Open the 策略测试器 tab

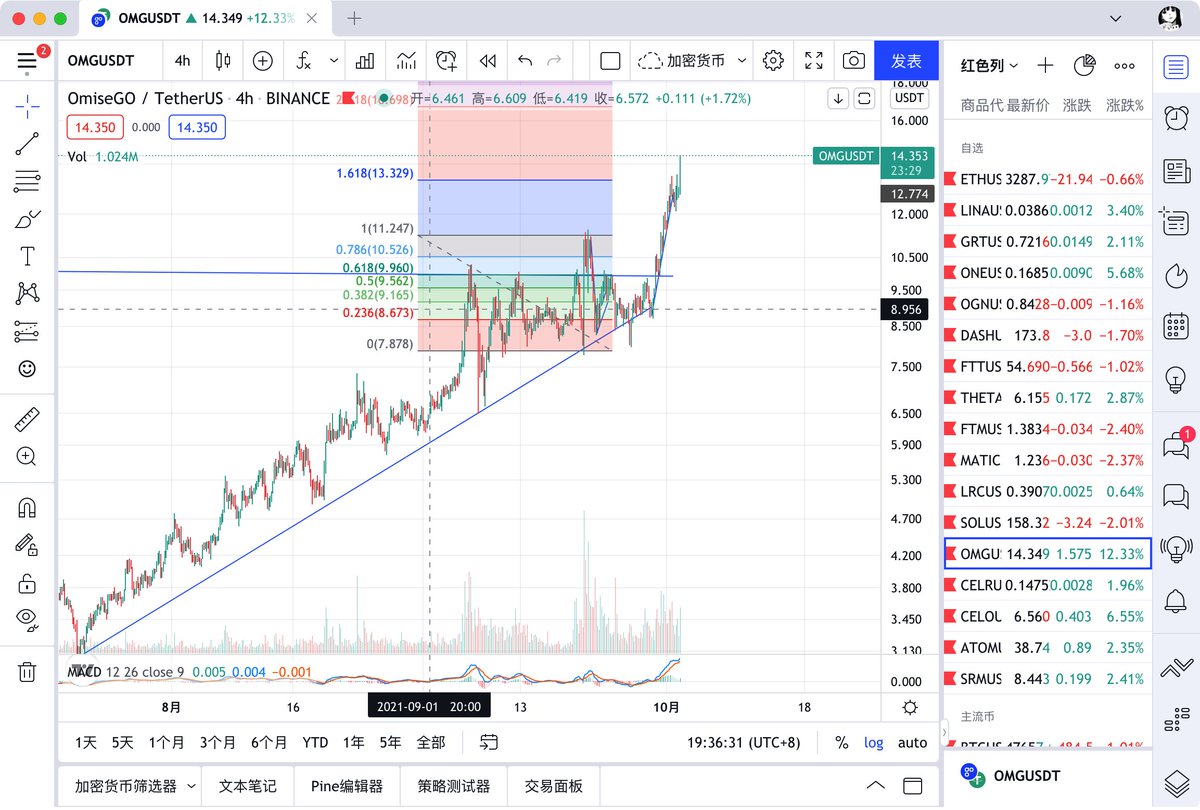(x=454, y=786)
